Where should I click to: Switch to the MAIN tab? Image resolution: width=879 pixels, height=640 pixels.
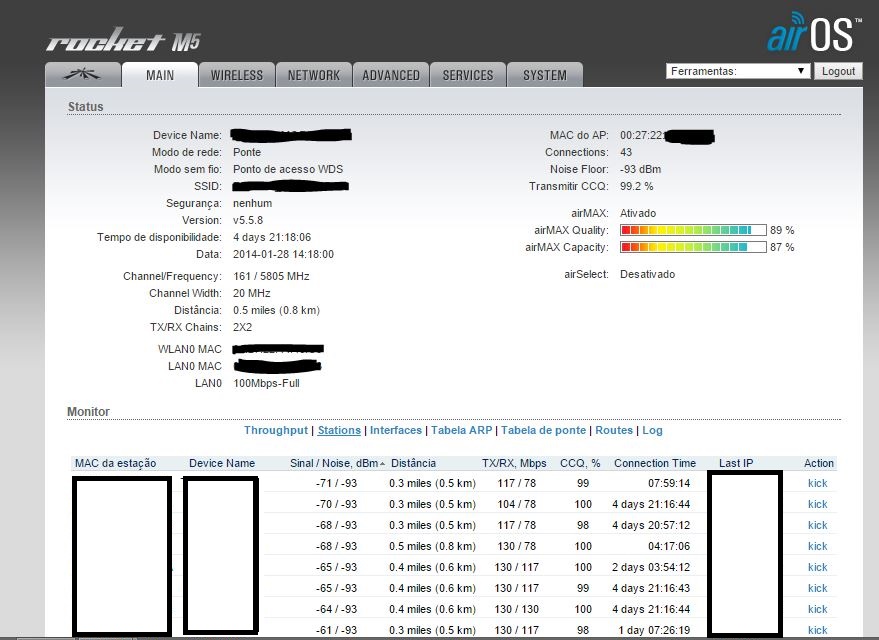point(160,75)
